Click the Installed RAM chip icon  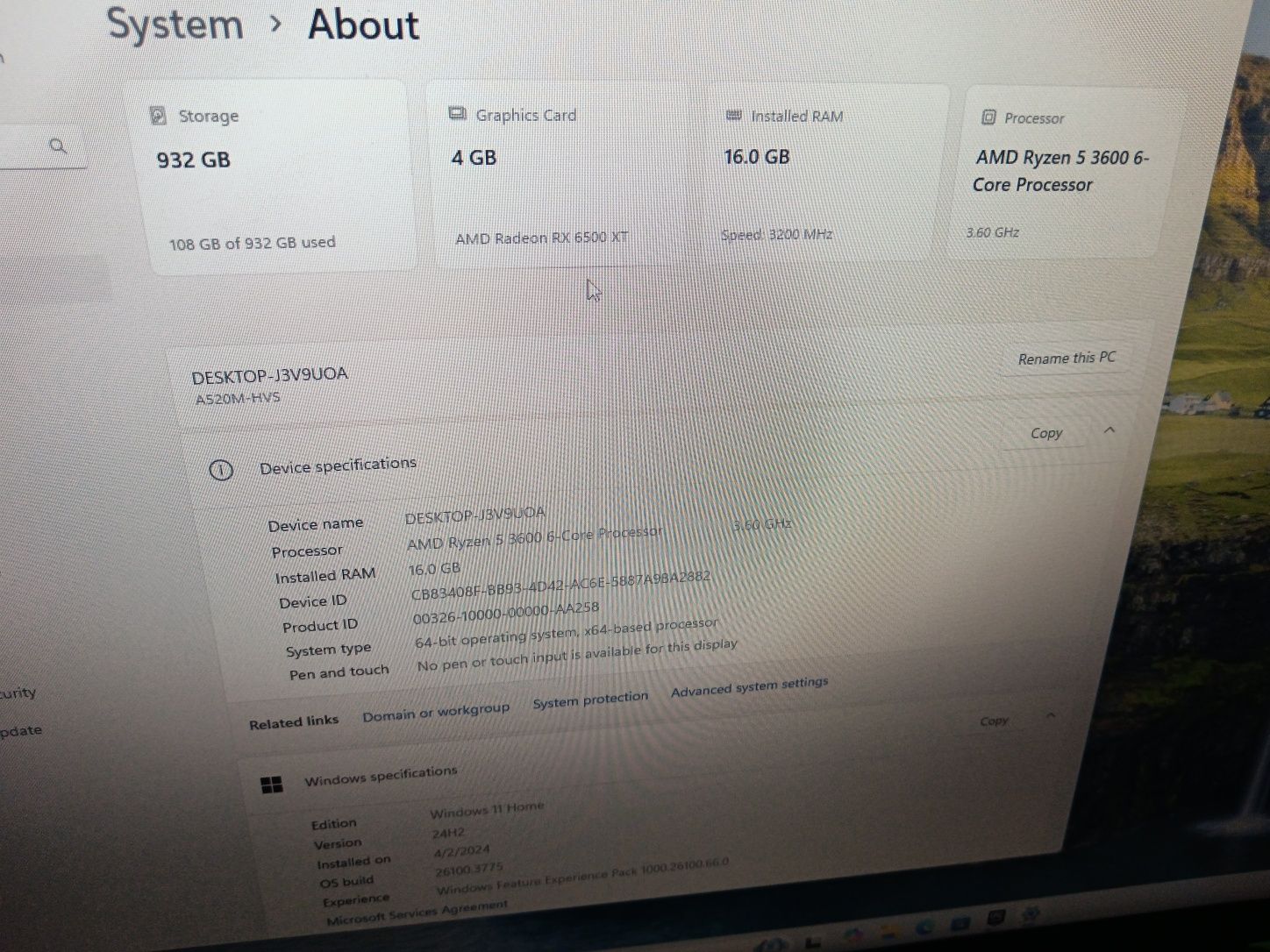coord(734,116)
